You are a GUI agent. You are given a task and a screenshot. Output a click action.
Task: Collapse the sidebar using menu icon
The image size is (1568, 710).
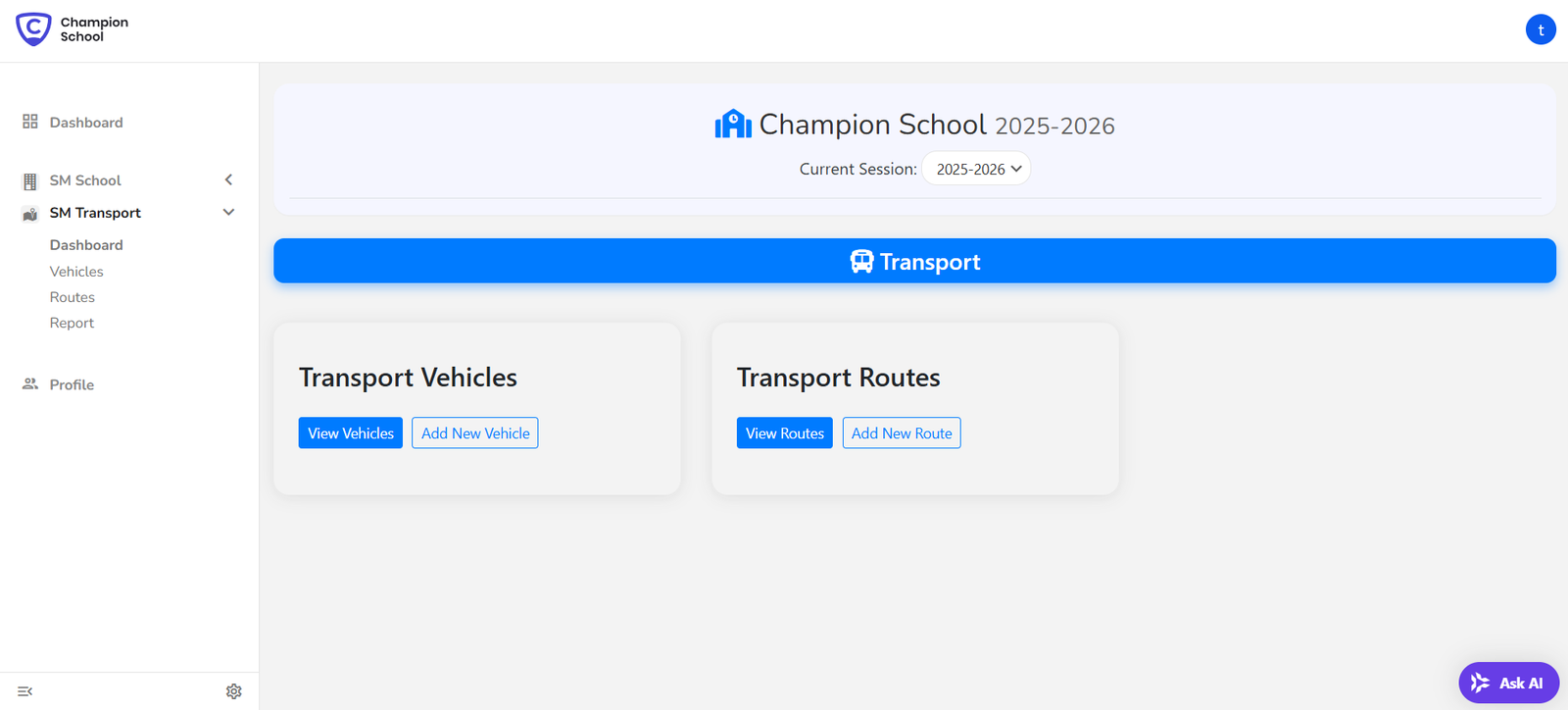pyautogui.click(x=25, y=691)
